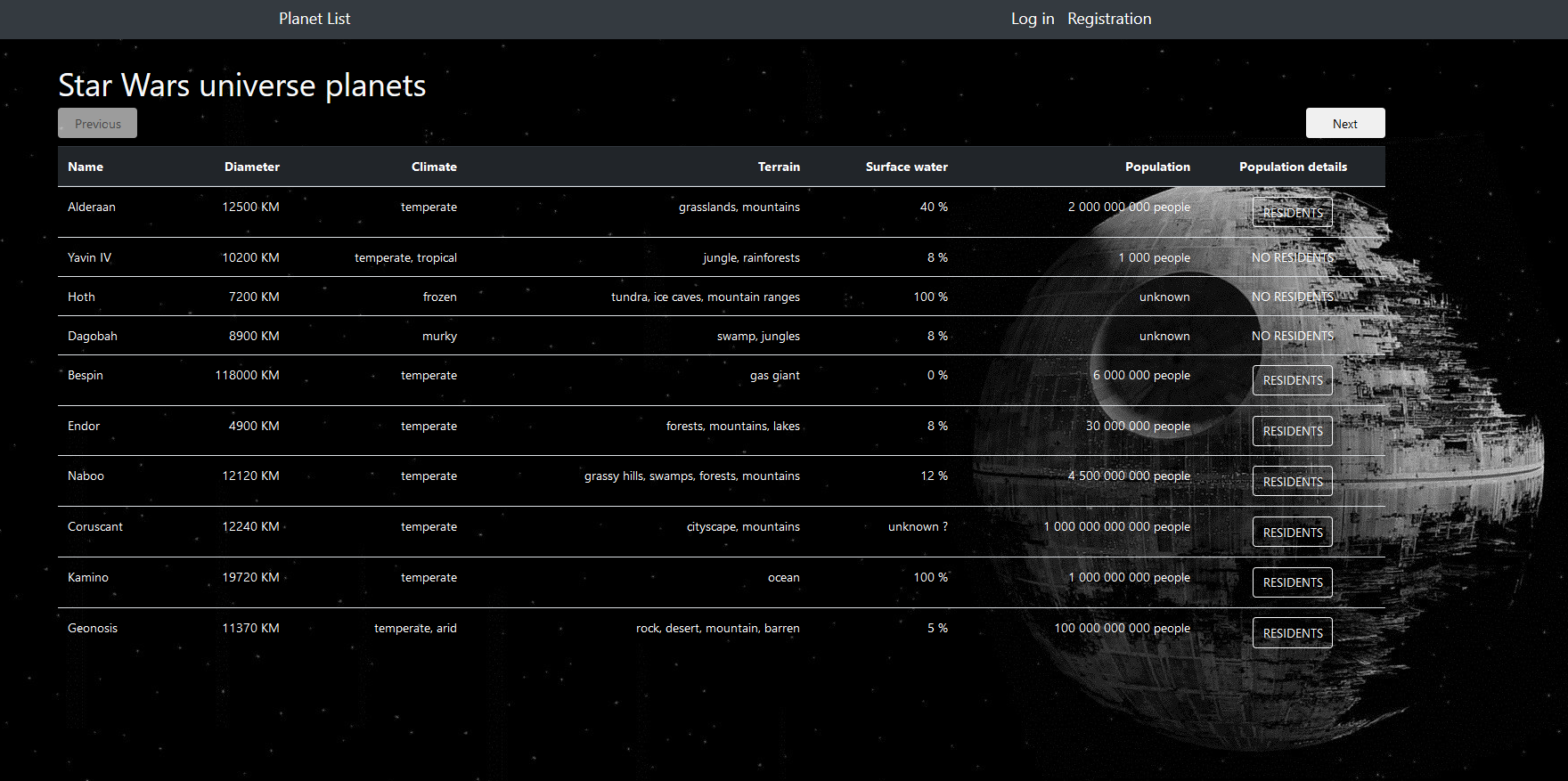Click the Log in link
1568x781 pixels.
point(1032,19)
